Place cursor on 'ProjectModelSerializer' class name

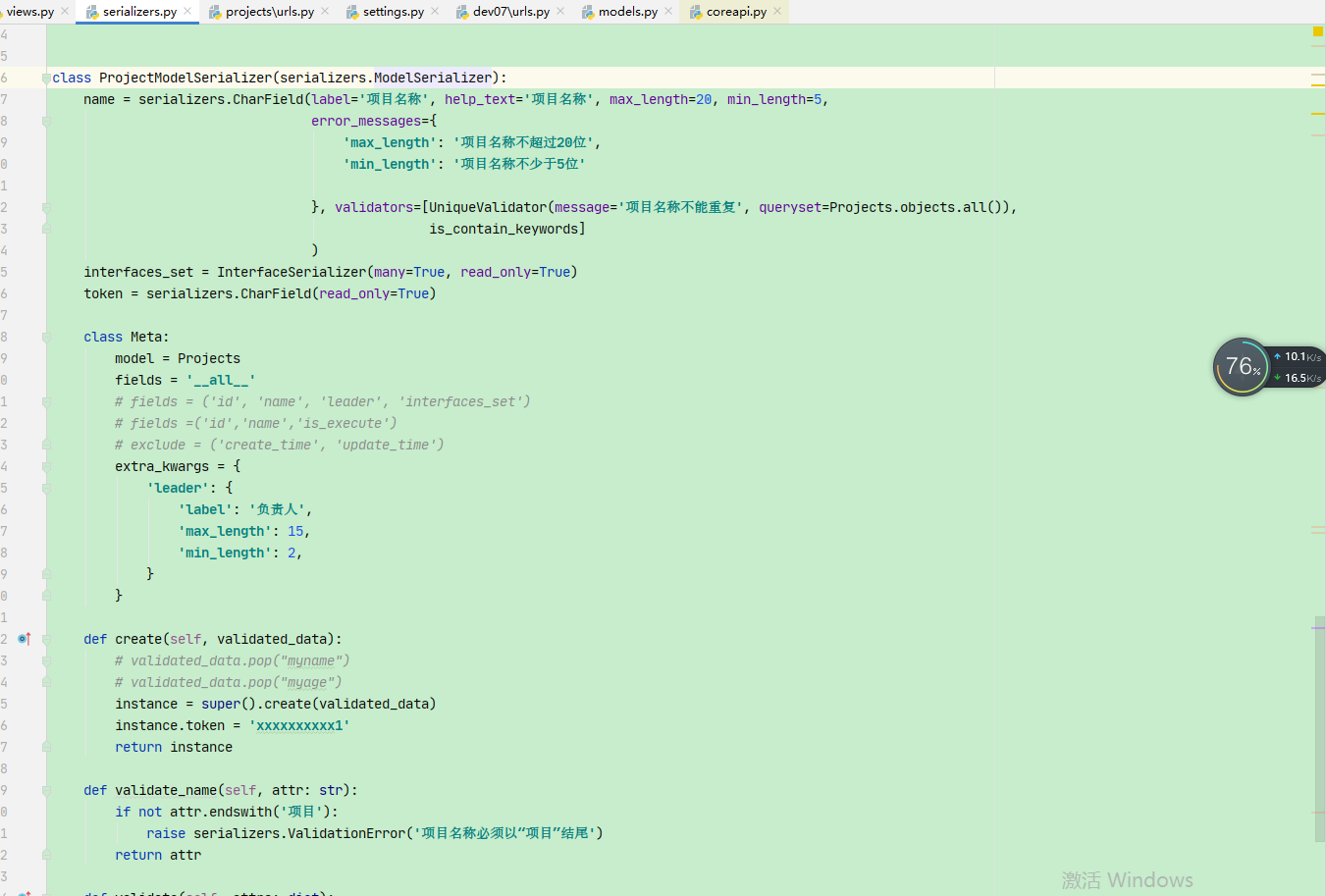186,78
